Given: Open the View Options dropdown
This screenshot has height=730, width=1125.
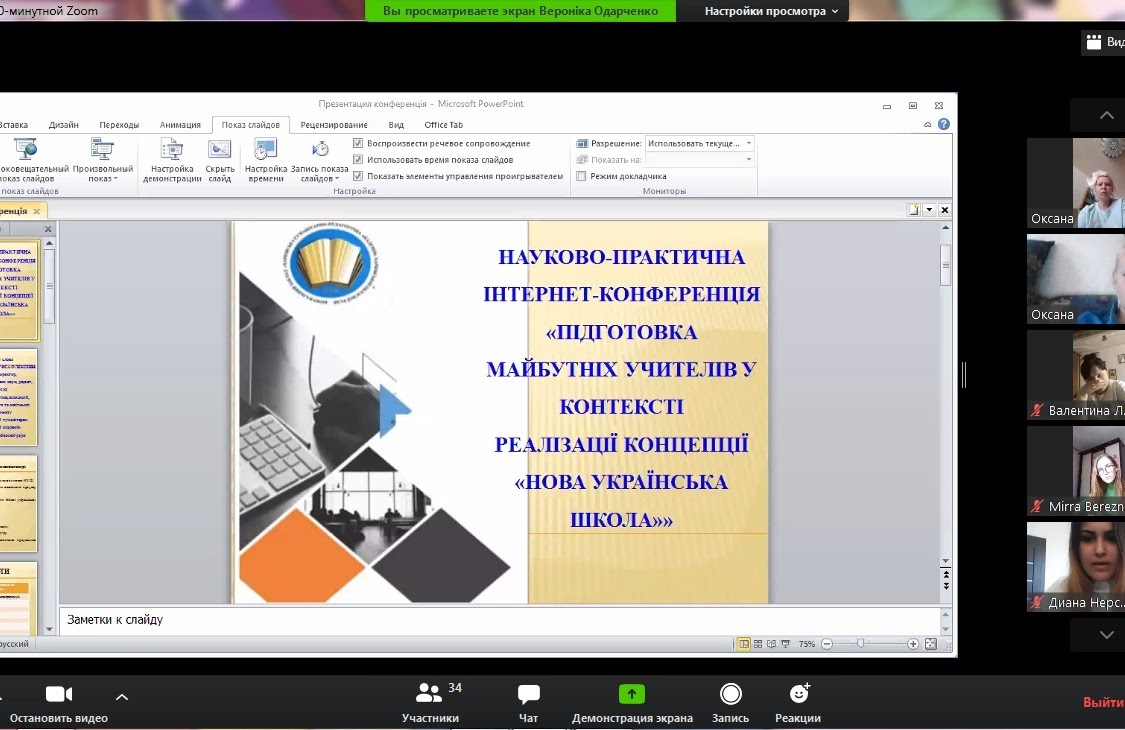Looking at the screenshot, I should click(771, 11).
